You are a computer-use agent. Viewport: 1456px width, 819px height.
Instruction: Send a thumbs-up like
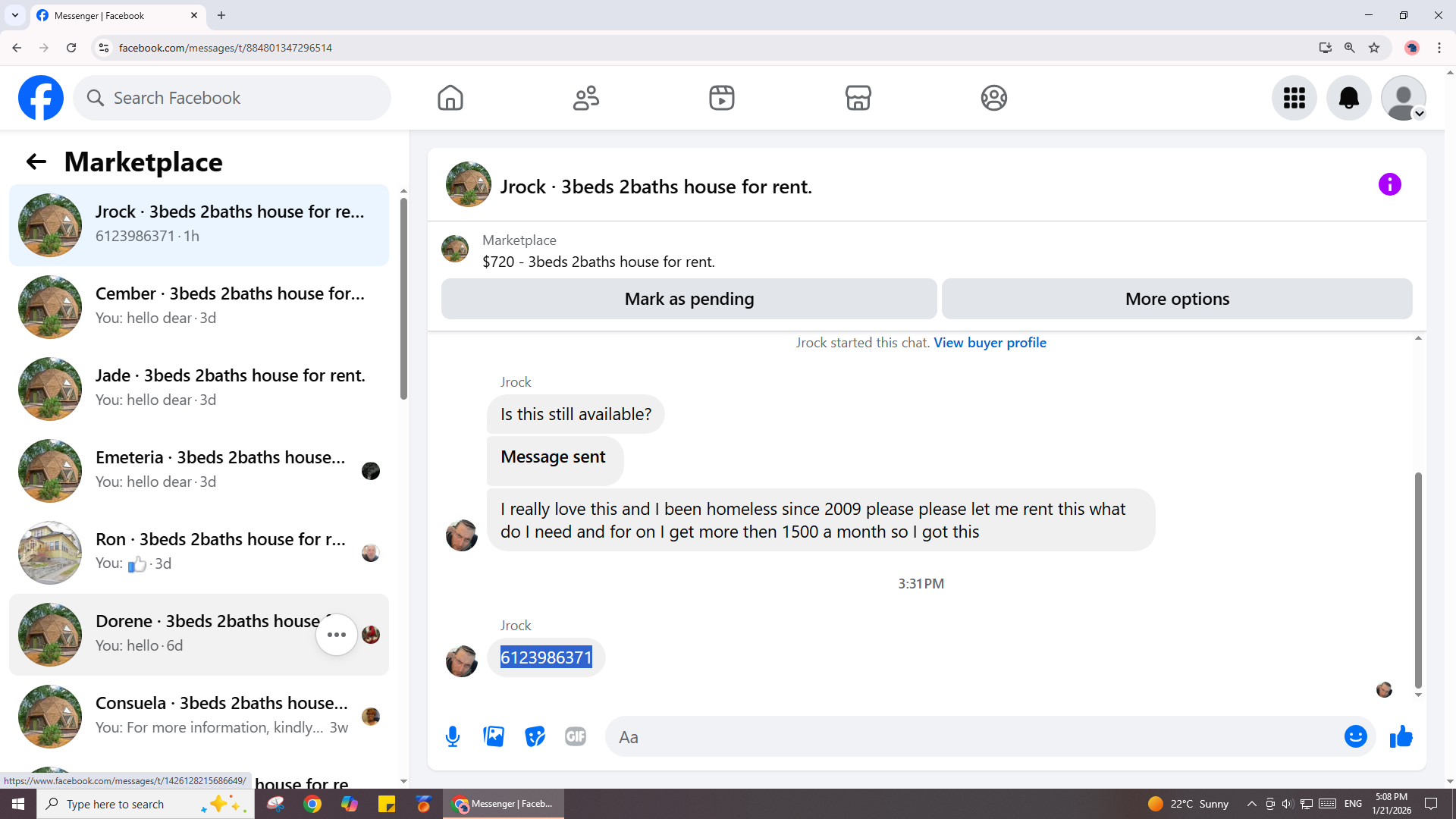[x=1401, y=736]
